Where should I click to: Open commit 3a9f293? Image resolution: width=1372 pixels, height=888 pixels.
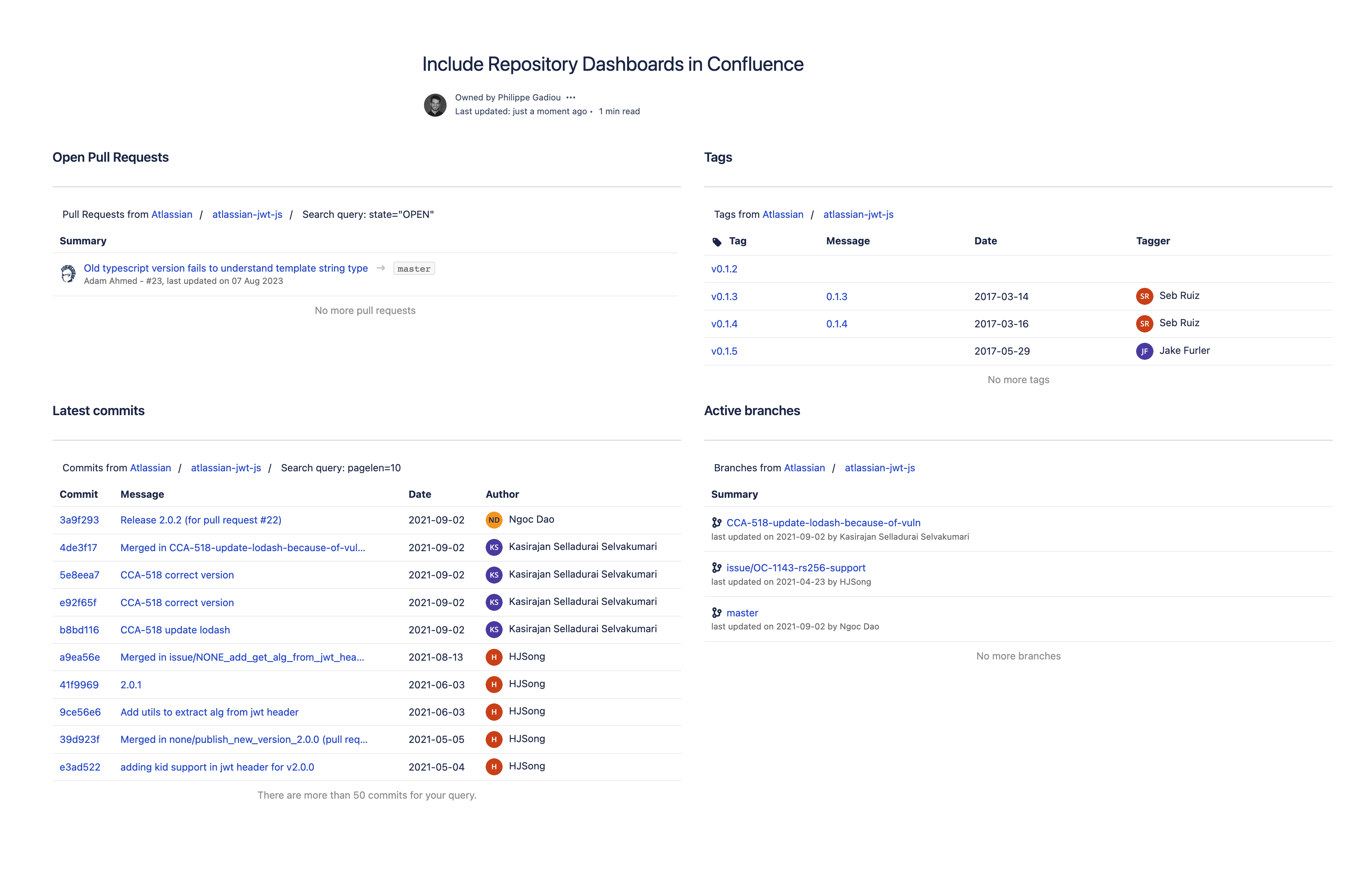pos(79,520)
